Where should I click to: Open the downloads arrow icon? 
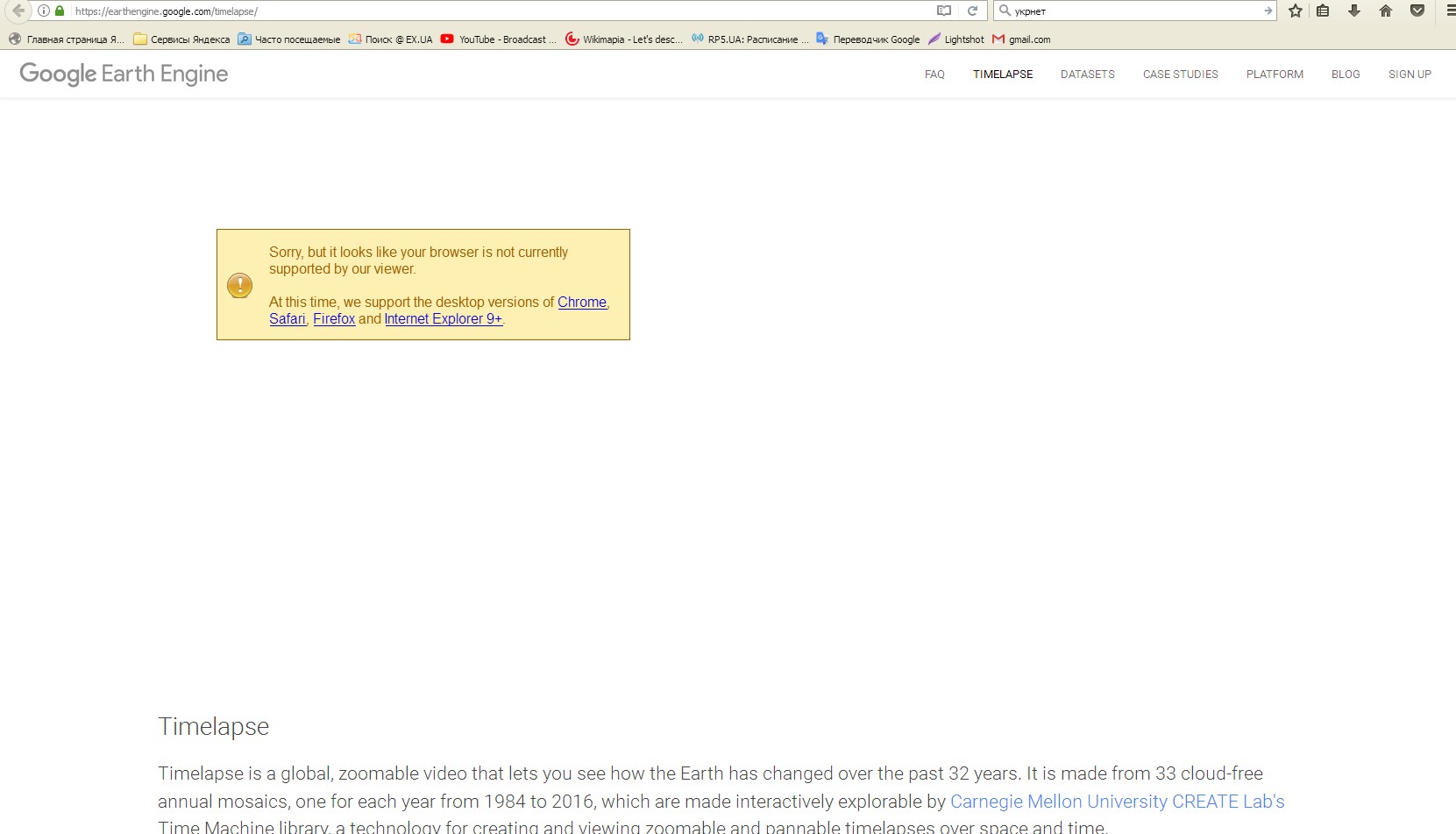[x=1354, y=11]
